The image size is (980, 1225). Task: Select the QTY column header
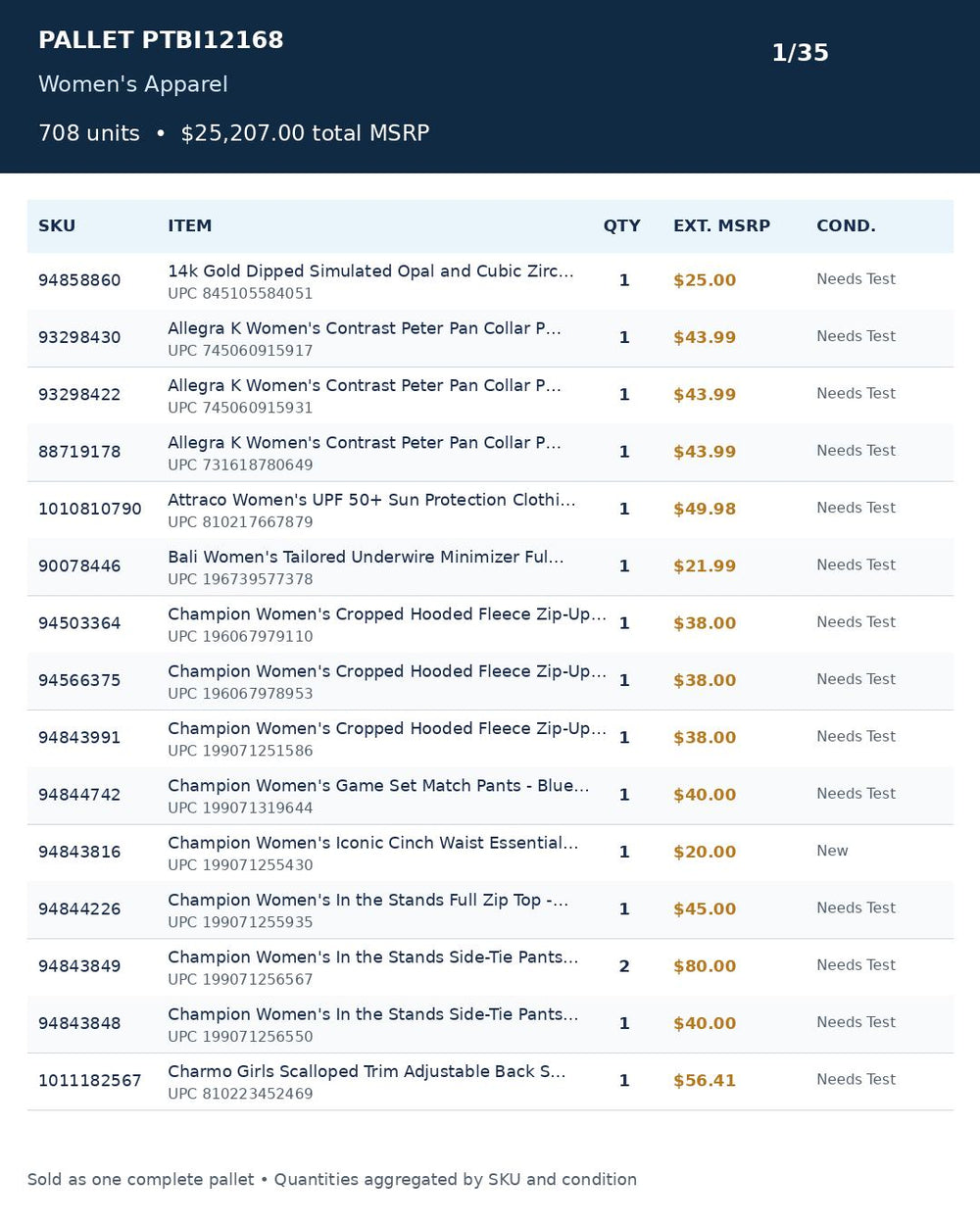coord(621,225)
